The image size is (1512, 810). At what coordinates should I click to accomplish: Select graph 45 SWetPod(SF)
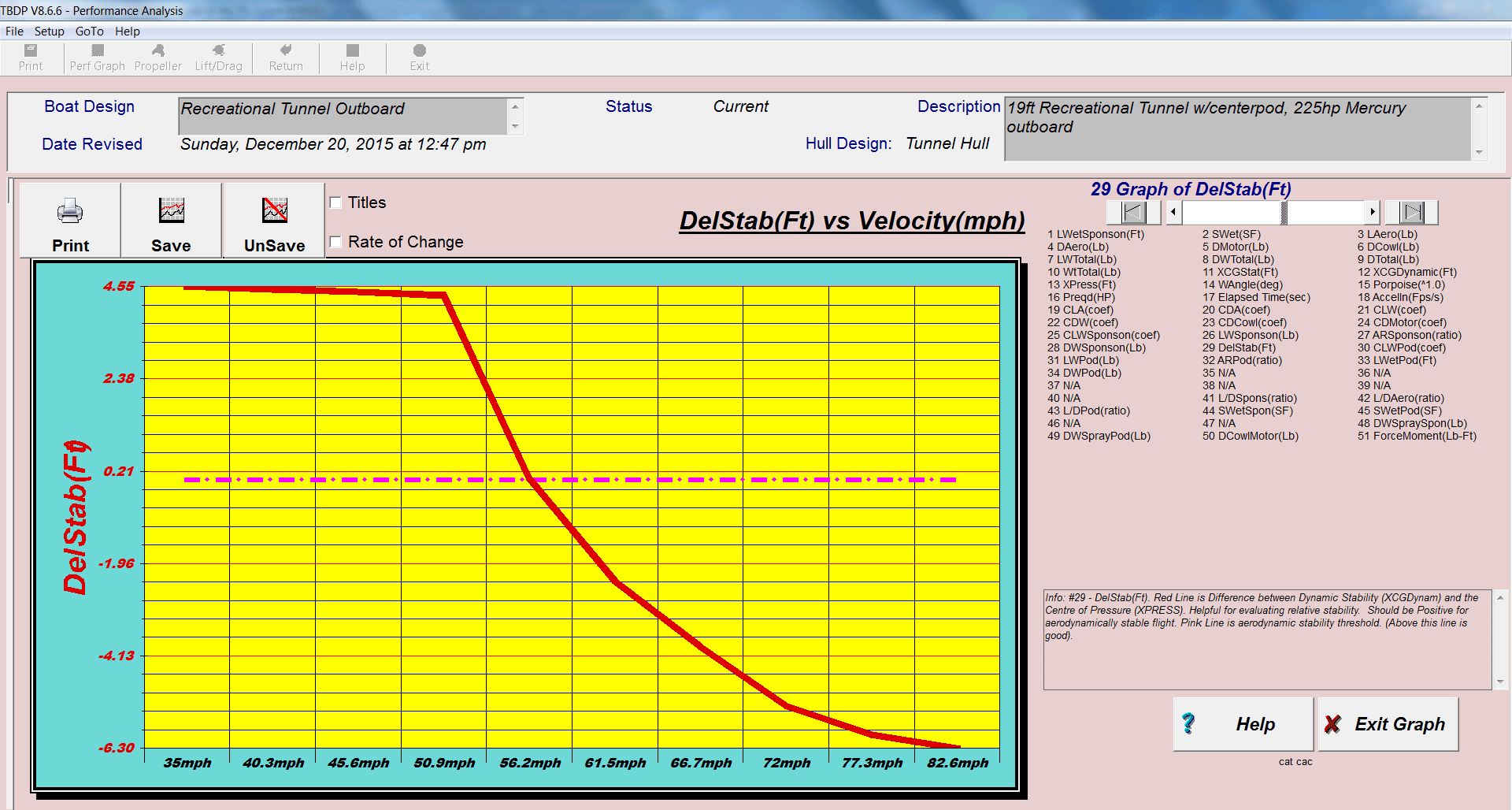[x=1399, y=411]
